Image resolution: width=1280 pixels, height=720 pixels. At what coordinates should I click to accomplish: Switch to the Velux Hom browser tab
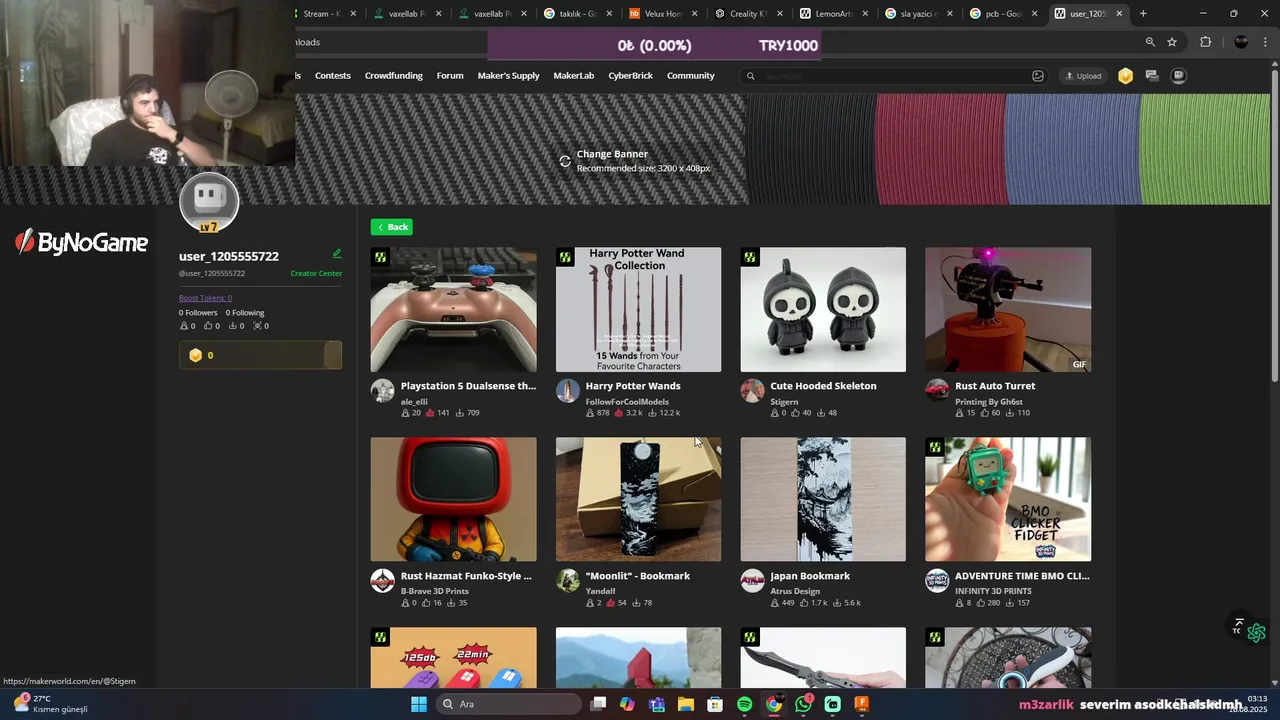(662, 14)
